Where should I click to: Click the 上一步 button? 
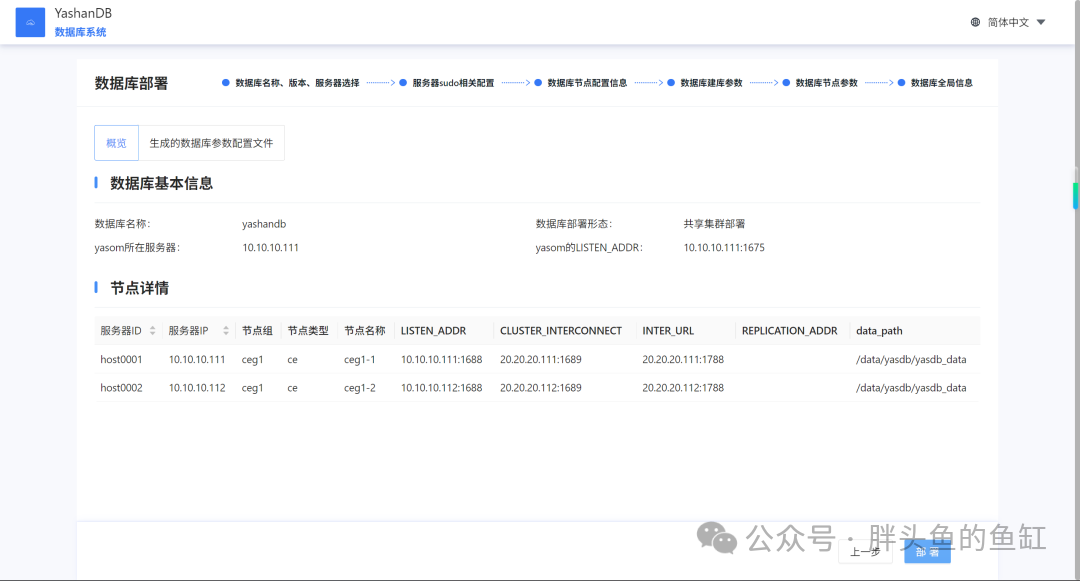click(865, 551)
